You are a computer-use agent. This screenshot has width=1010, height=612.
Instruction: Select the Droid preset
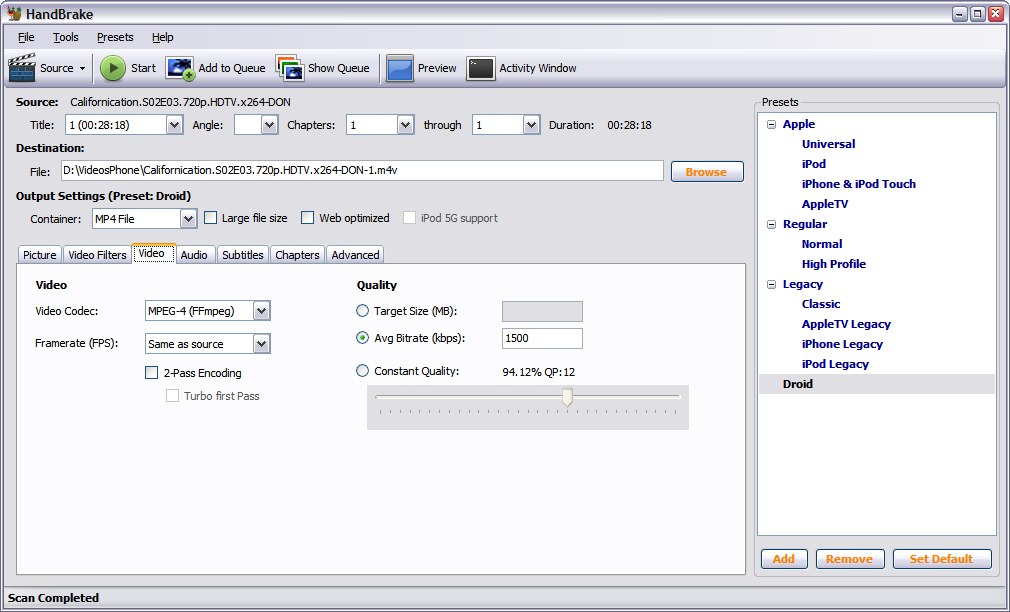pos(797,383)
